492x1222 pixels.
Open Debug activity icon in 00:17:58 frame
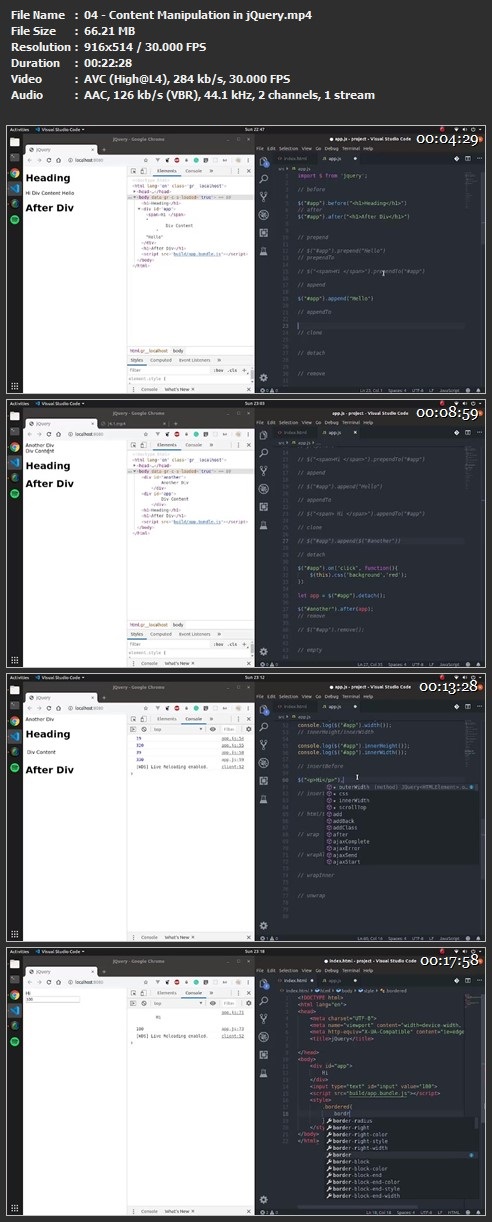[264, 1035]
